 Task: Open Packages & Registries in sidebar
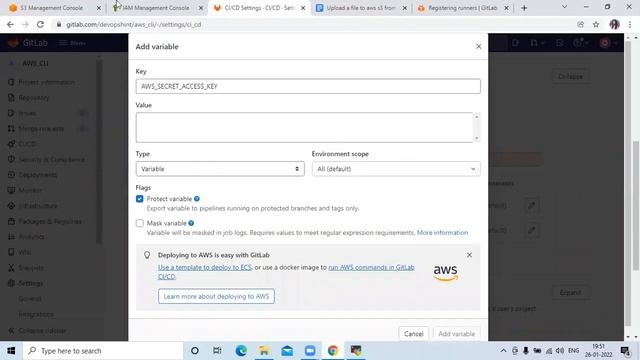(50, 221)
